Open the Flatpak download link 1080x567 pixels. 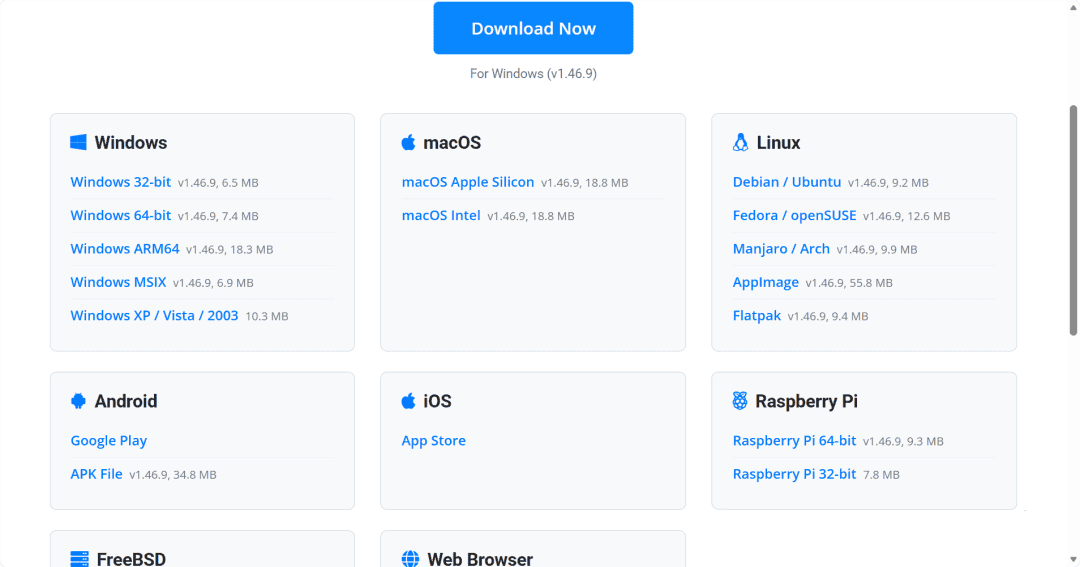click(756, 316)
